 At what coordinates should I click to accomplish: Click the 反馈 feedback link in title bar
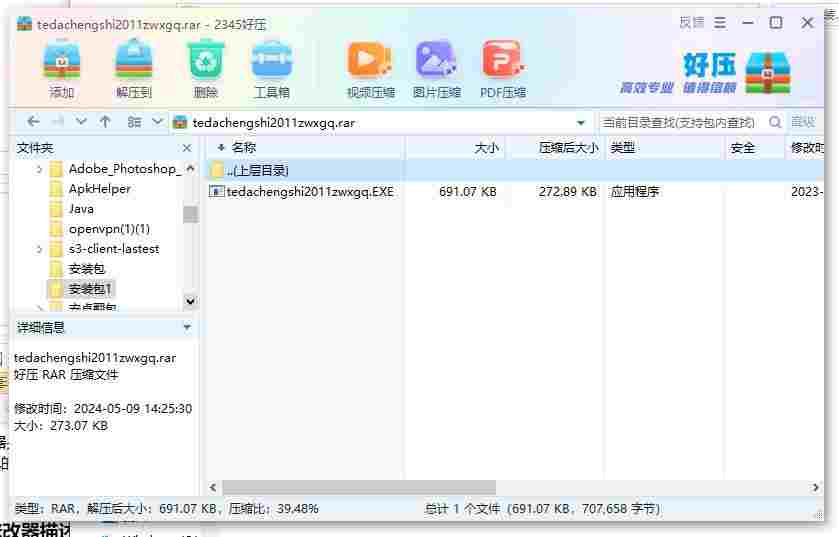point(692,23)
